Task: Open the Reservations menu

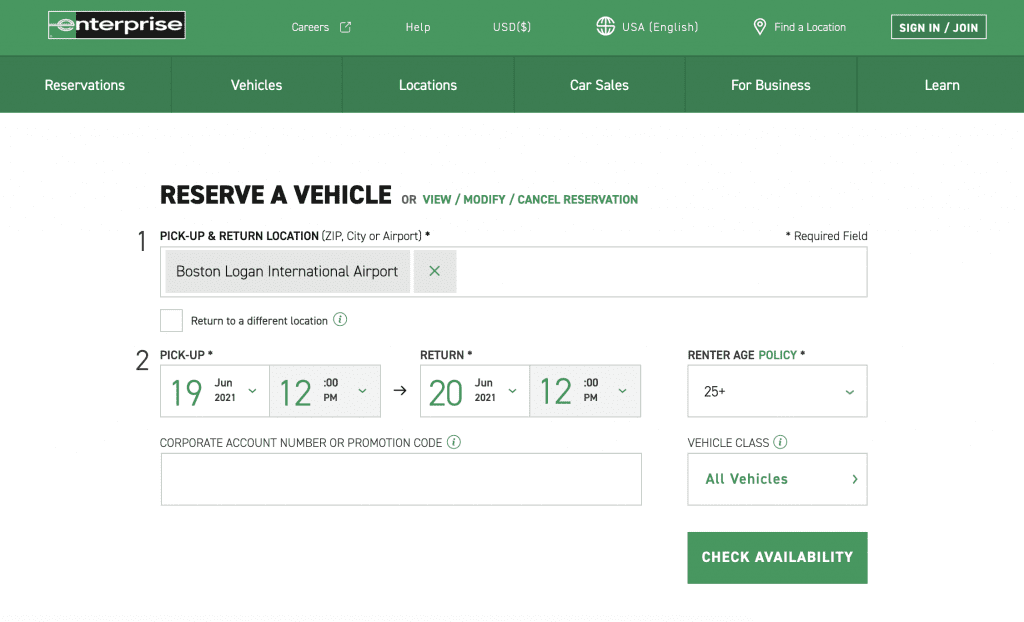Action: click(x=85, y=85)
